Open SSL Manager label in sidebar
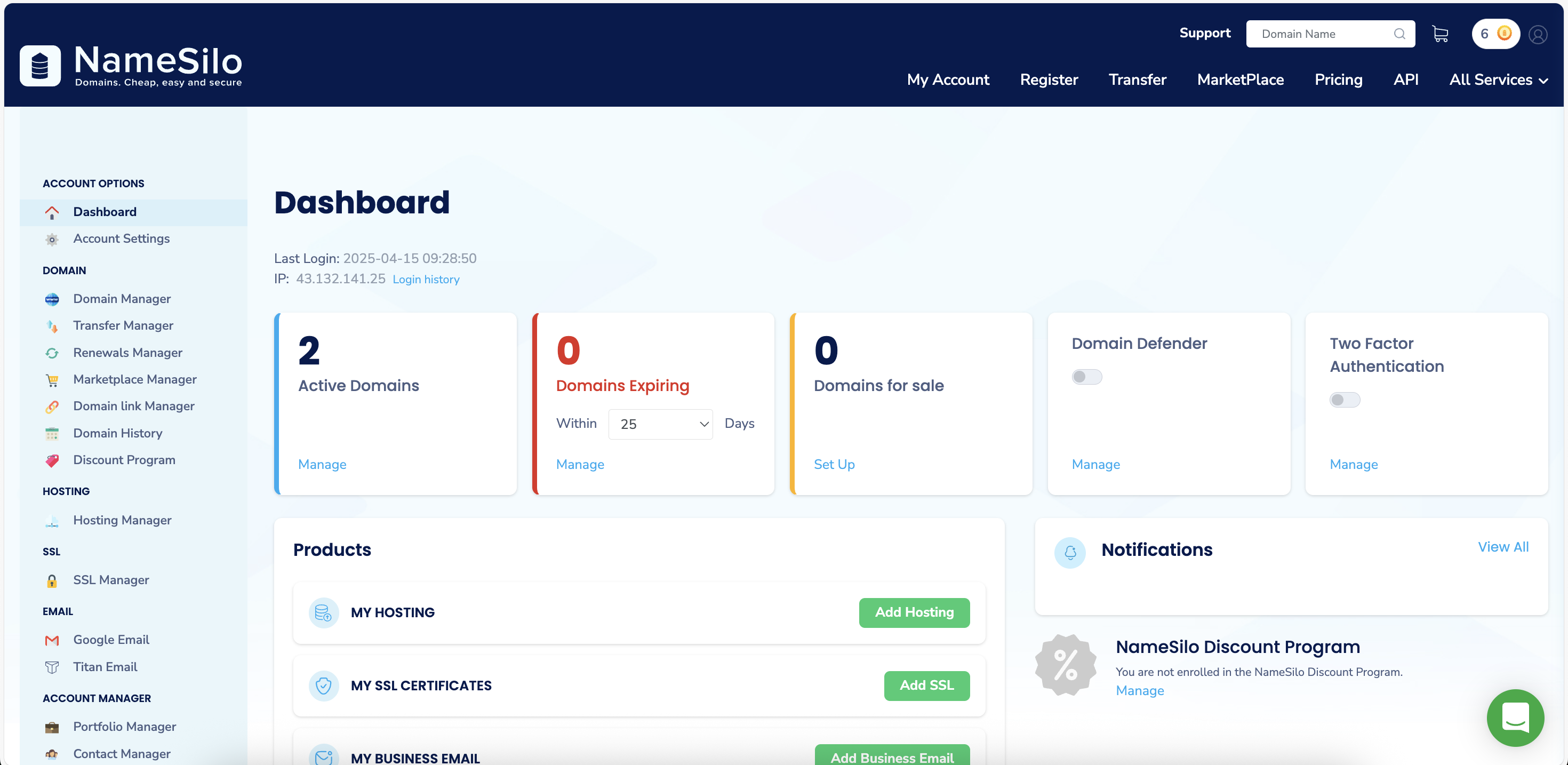1568x765 pixels. pos(111,580)
